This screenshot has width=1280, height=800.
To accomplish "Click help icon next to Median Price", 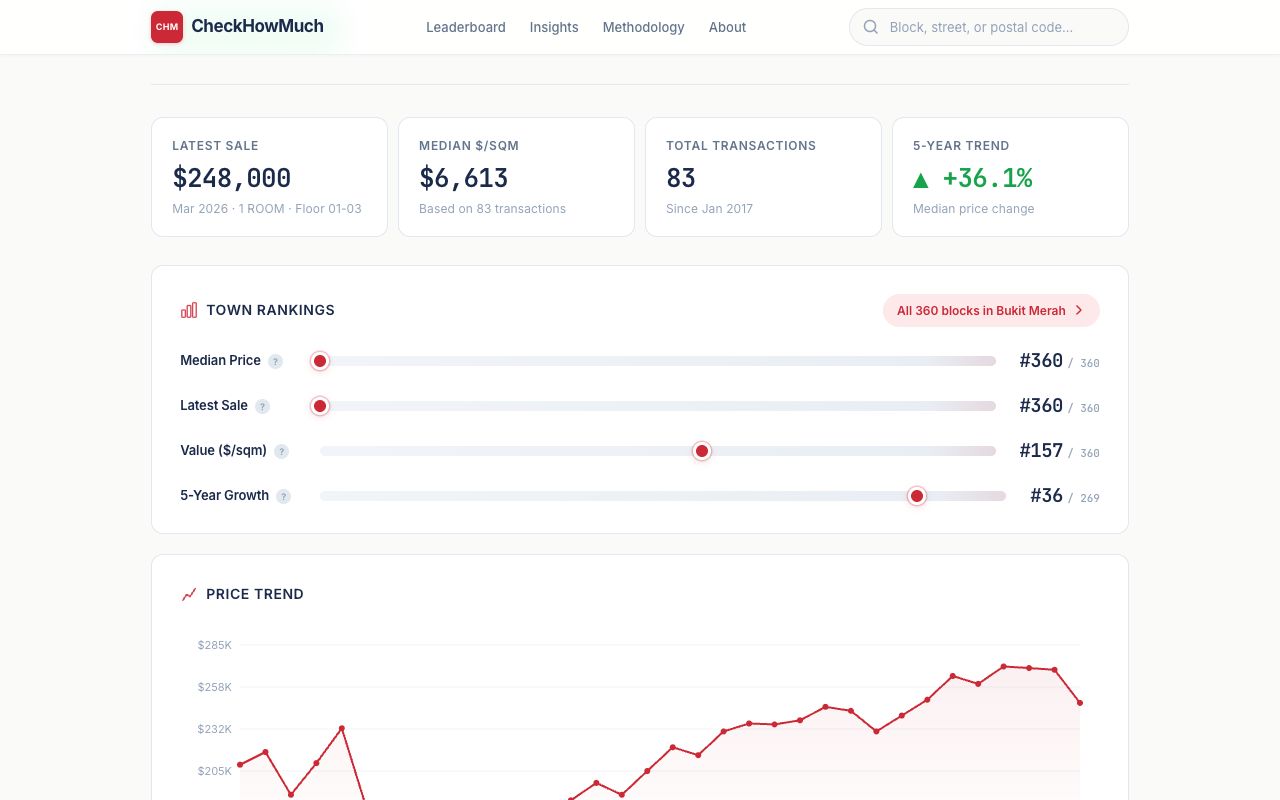I will point(275,361).
